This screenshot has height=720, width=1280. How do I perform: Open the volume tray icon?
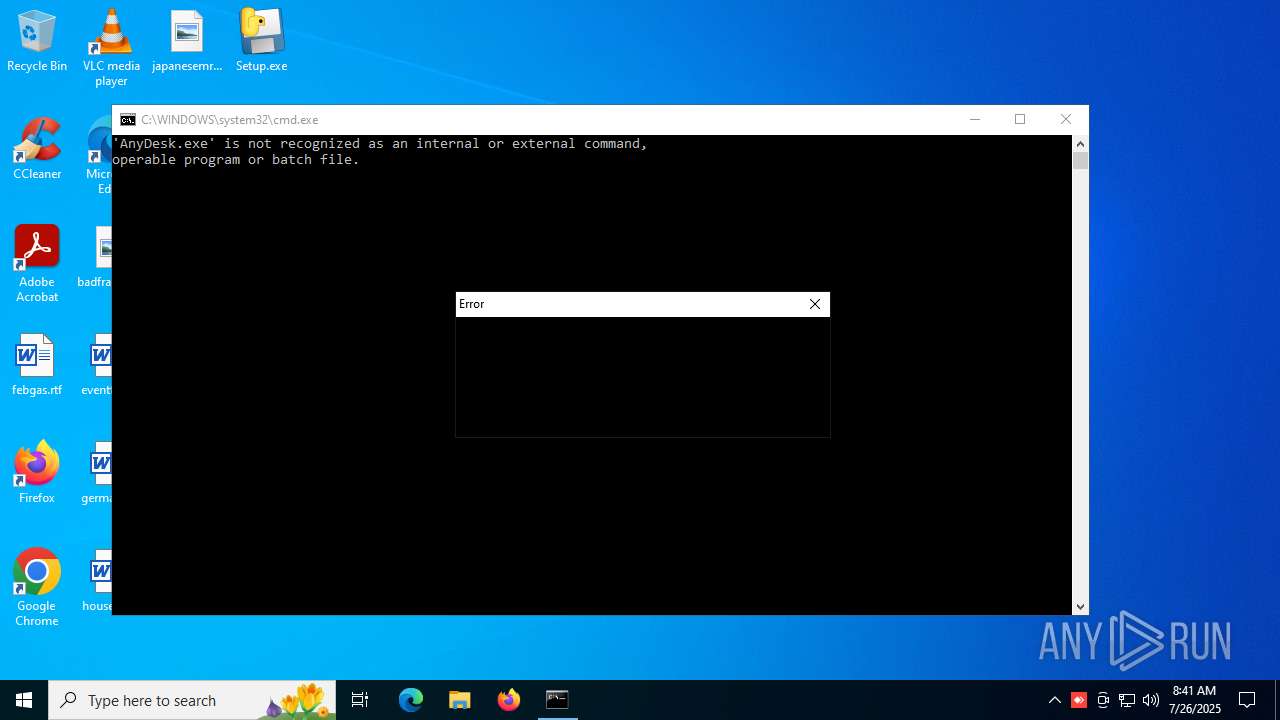(x=1151, y=700)
